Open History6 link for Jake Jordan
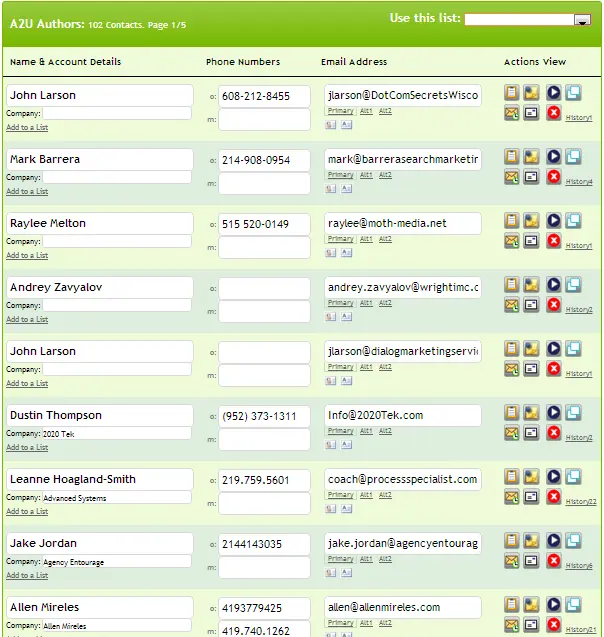Image resolution: width=604 pixels, height=637 pixels. point(579,566)
